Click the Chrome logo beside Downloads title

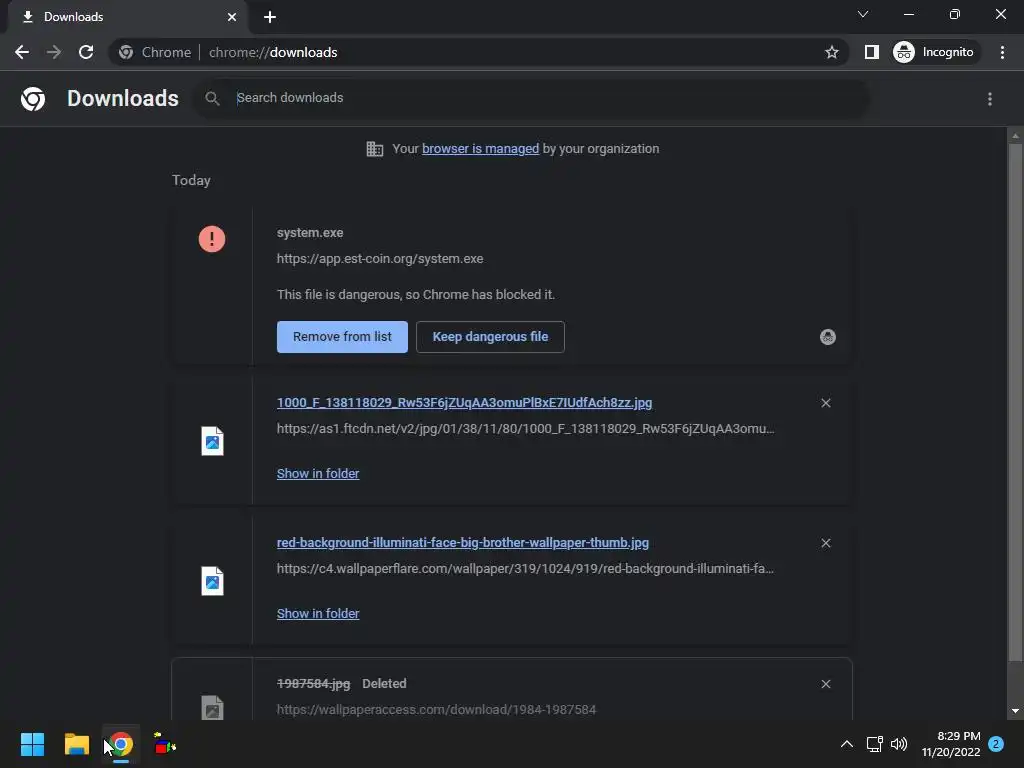33,99
